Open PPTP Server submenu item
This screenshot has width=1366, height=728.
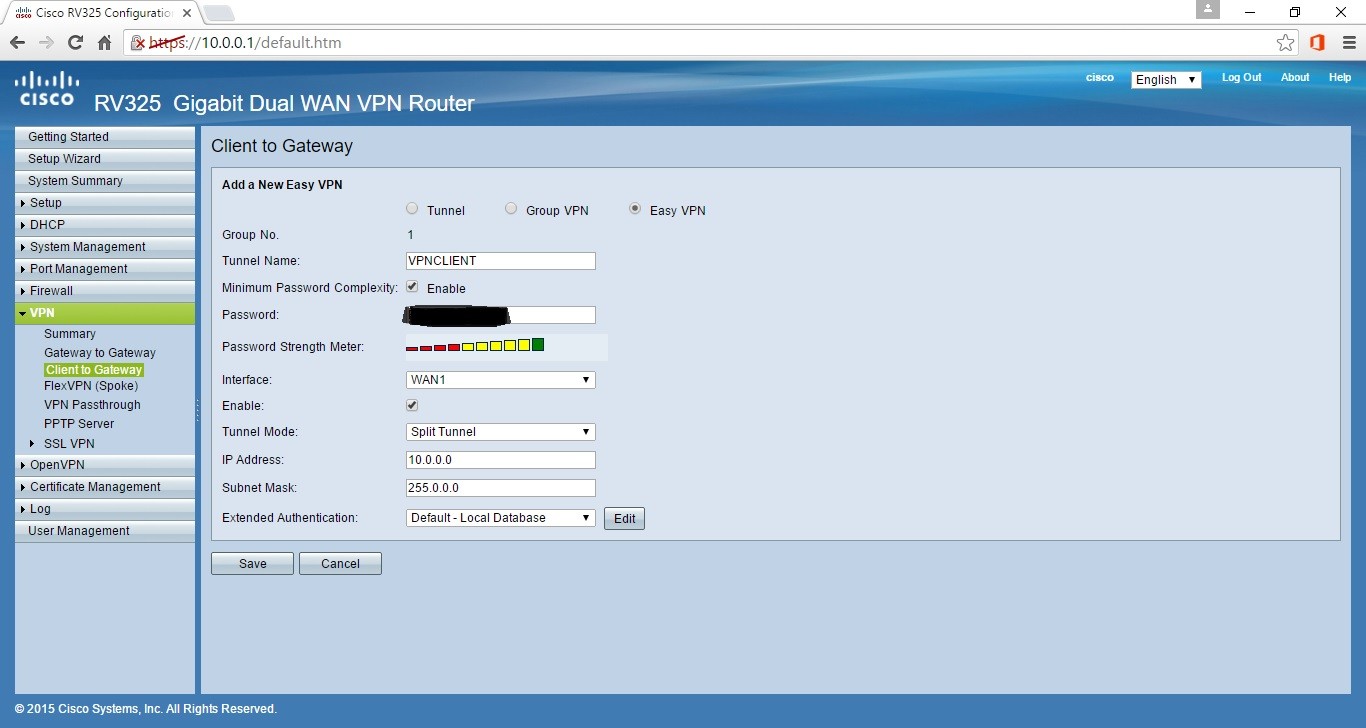pos(79,424)
